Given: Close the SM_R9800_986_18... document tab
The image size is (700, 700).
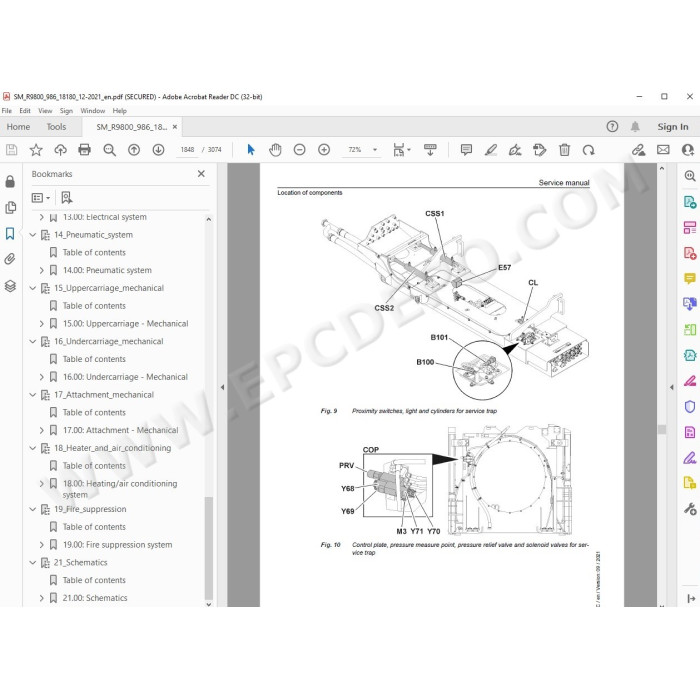Looking at the screenshot, I should [175, 127].
